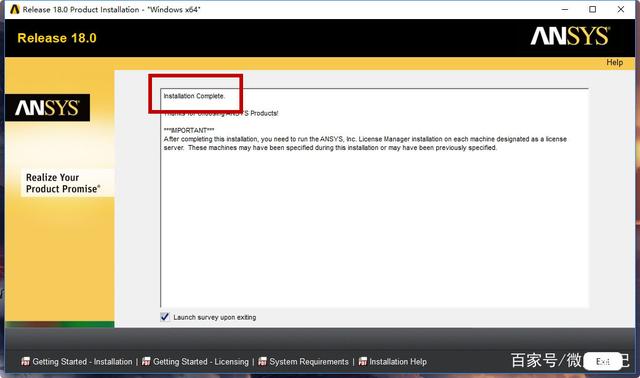Click the ANSYS logo in the left sidebar
The image size is (640, 378).
coord(47,108)
